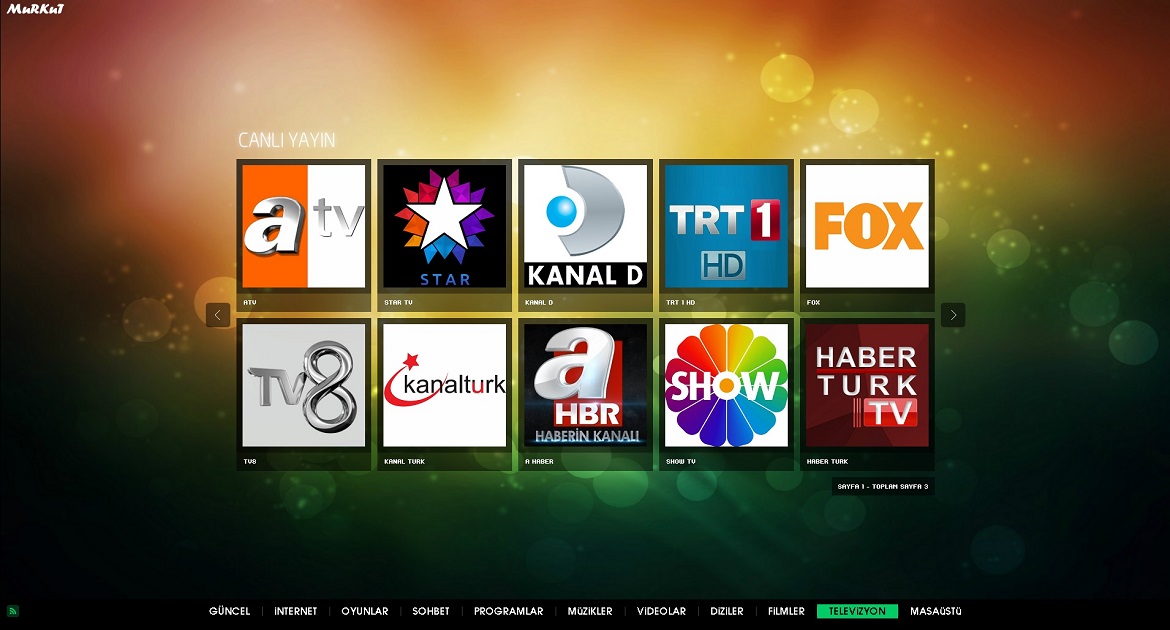
Task: Click the "ATV" caption text
Action: click(250, 302)
